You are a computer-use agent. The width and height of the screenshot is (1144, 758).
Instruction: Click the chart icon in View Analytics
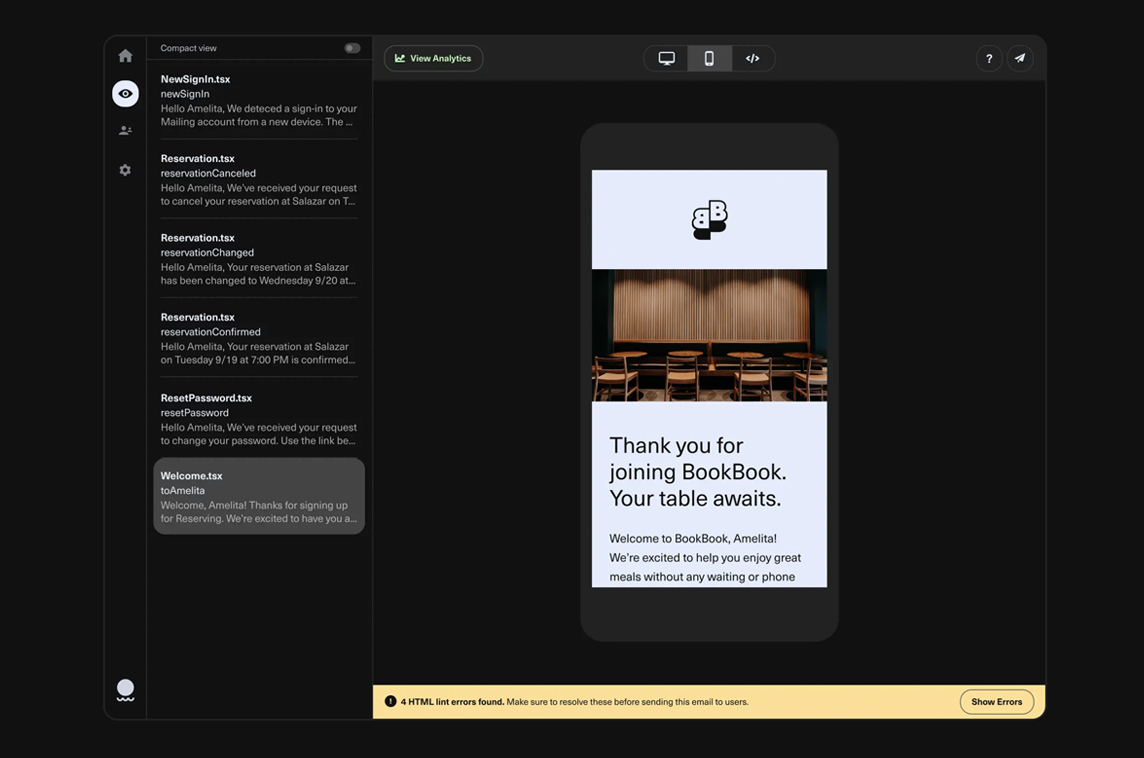click(x=400, y=58)
